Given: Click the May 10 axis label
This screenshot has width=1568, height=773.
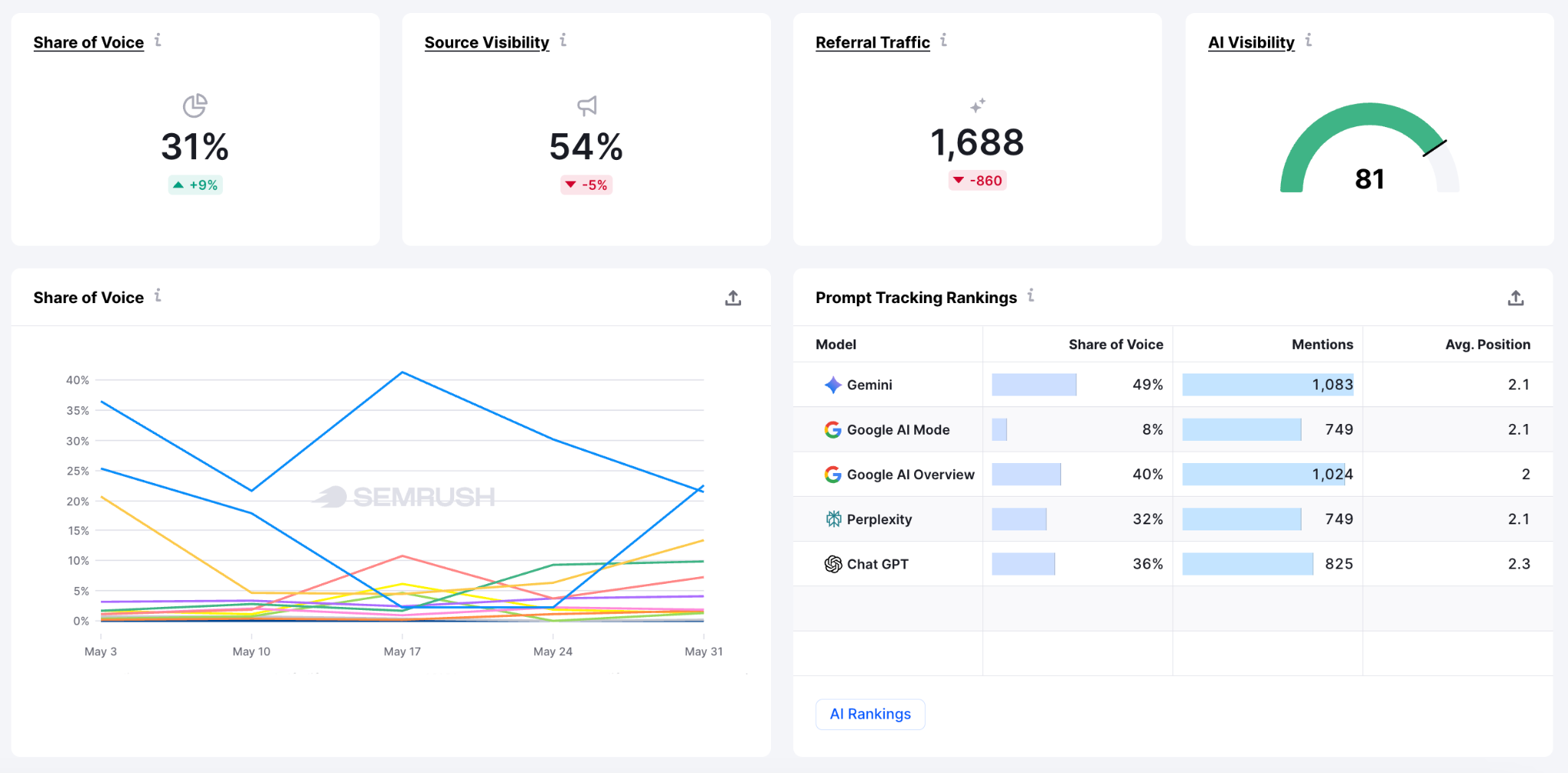Looking at the screenshot, I should (x=251, y=651).
